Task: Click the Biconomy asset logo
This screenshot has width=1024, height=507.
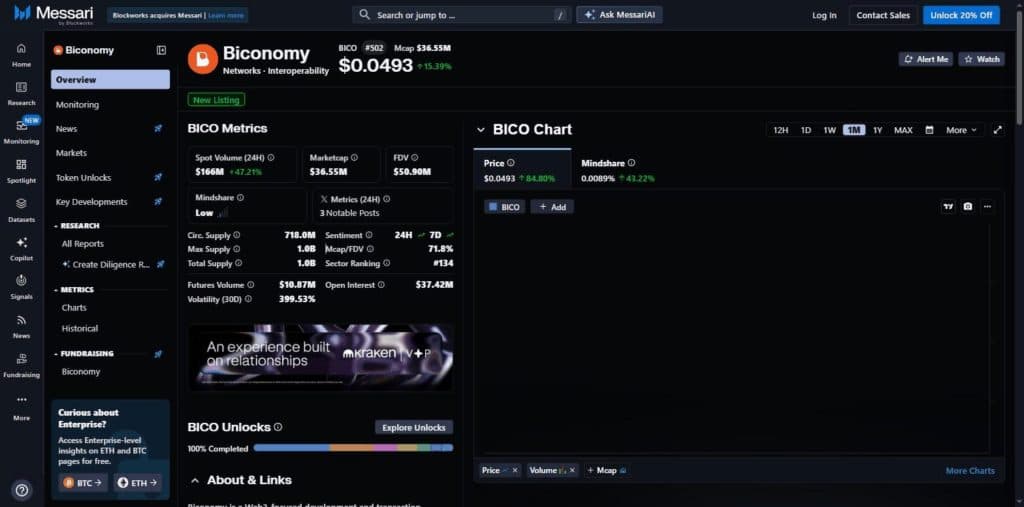Action: [202, 59]
